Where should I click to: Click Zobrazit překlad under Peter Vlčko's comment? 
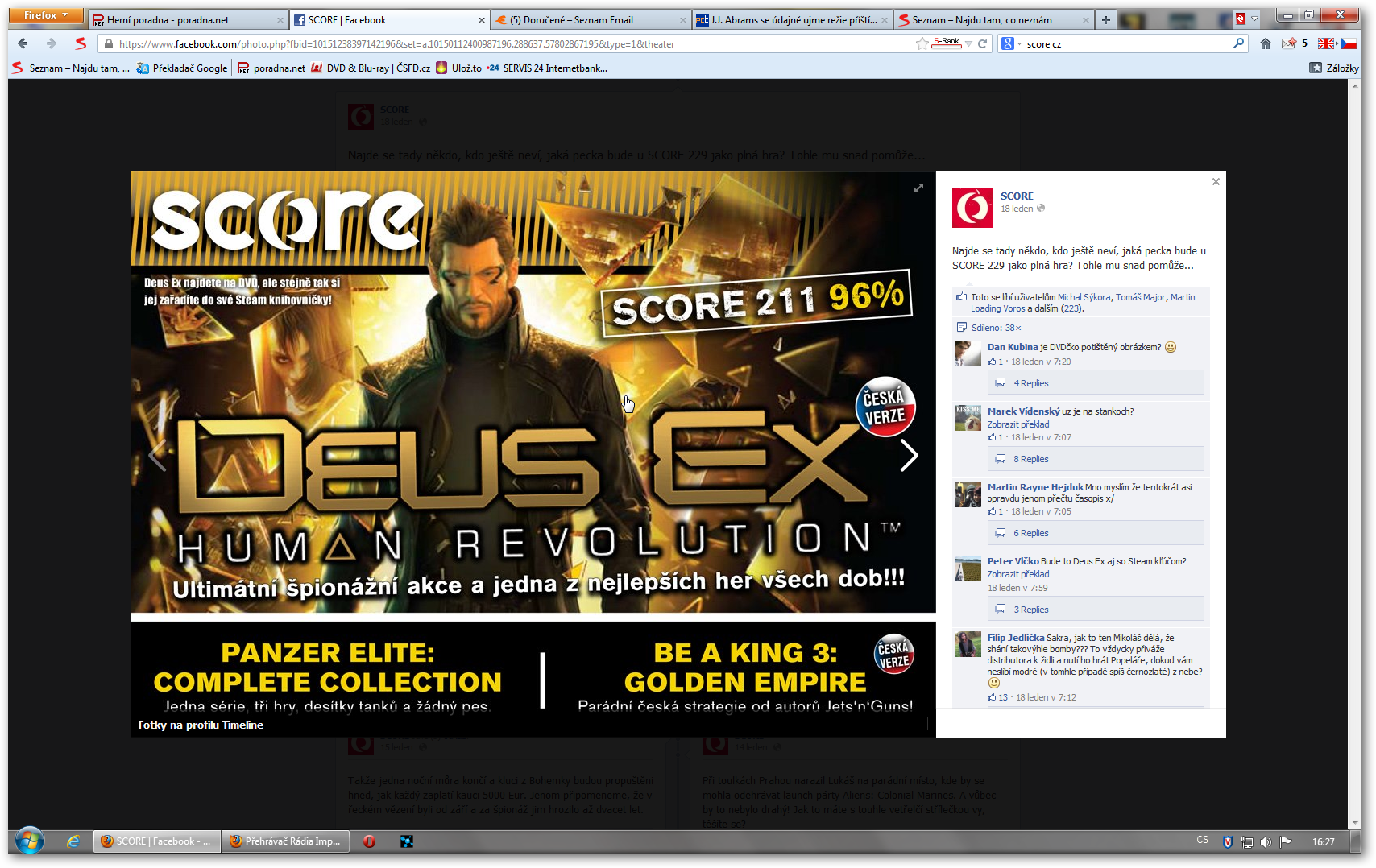coord(1018,574)
